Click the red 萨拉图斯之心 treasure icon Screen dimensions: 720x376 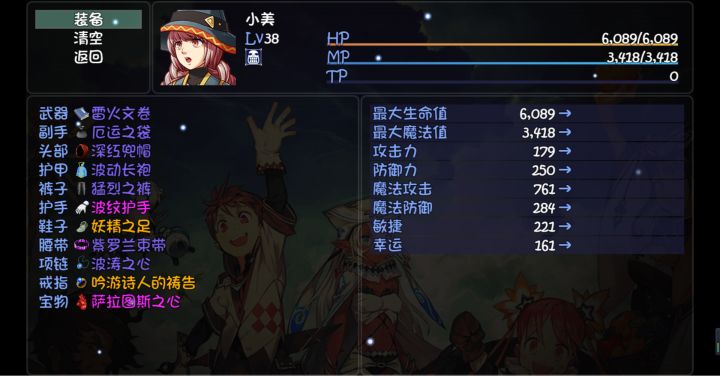click(x=81, y=302)
